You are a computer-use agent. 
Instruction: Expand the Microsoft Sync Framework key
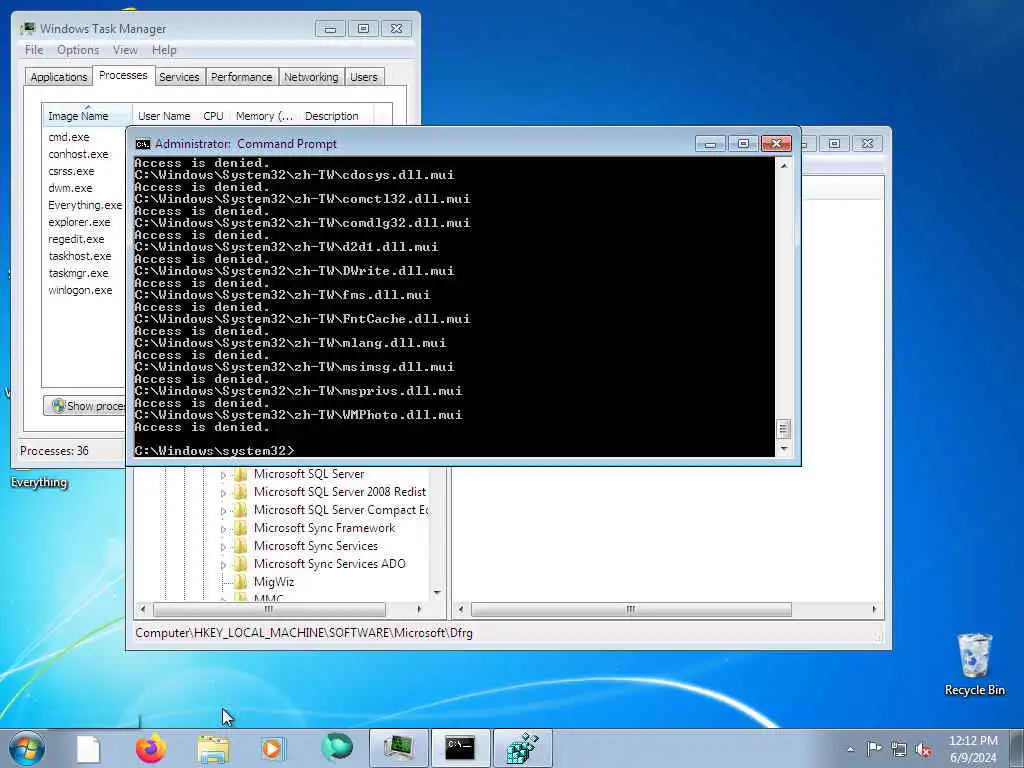coord(223,528)
